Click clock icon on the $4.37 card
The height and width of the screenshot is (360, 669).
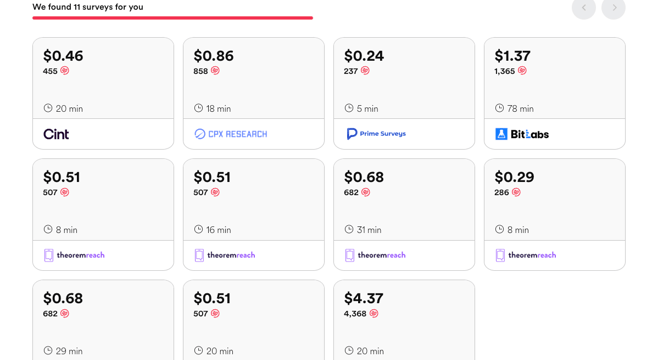click(x=349, y=351)
